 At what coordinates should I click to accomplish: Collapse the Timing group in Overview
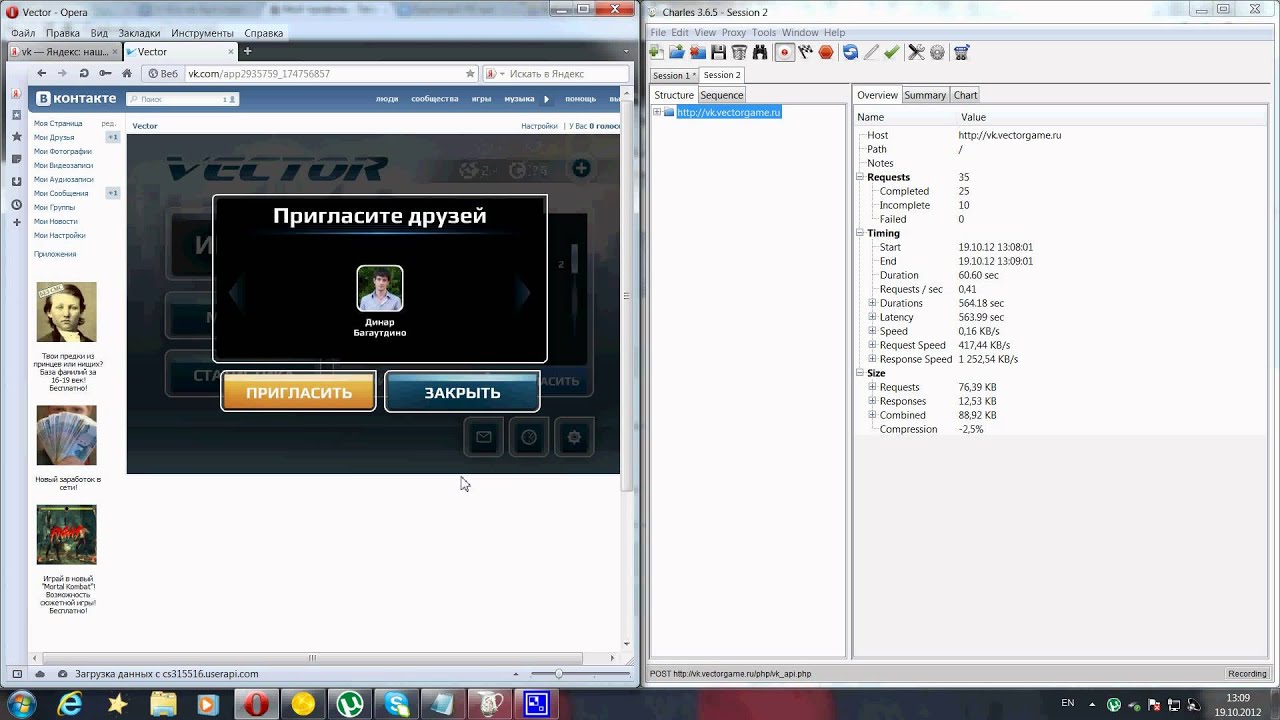click(860, 233)
